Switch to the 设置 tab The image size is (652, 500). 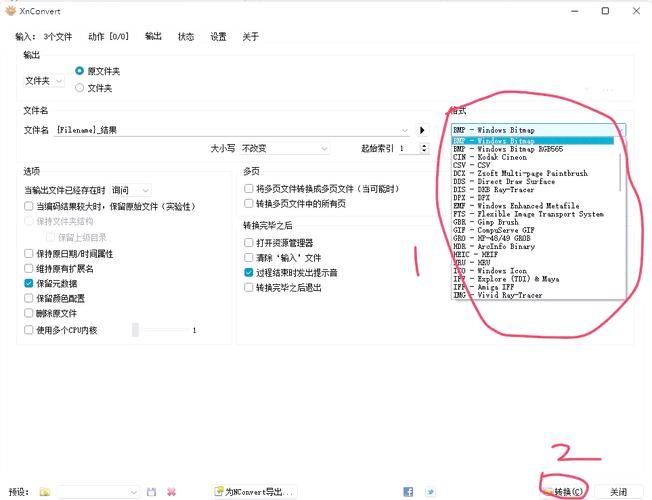218,37
